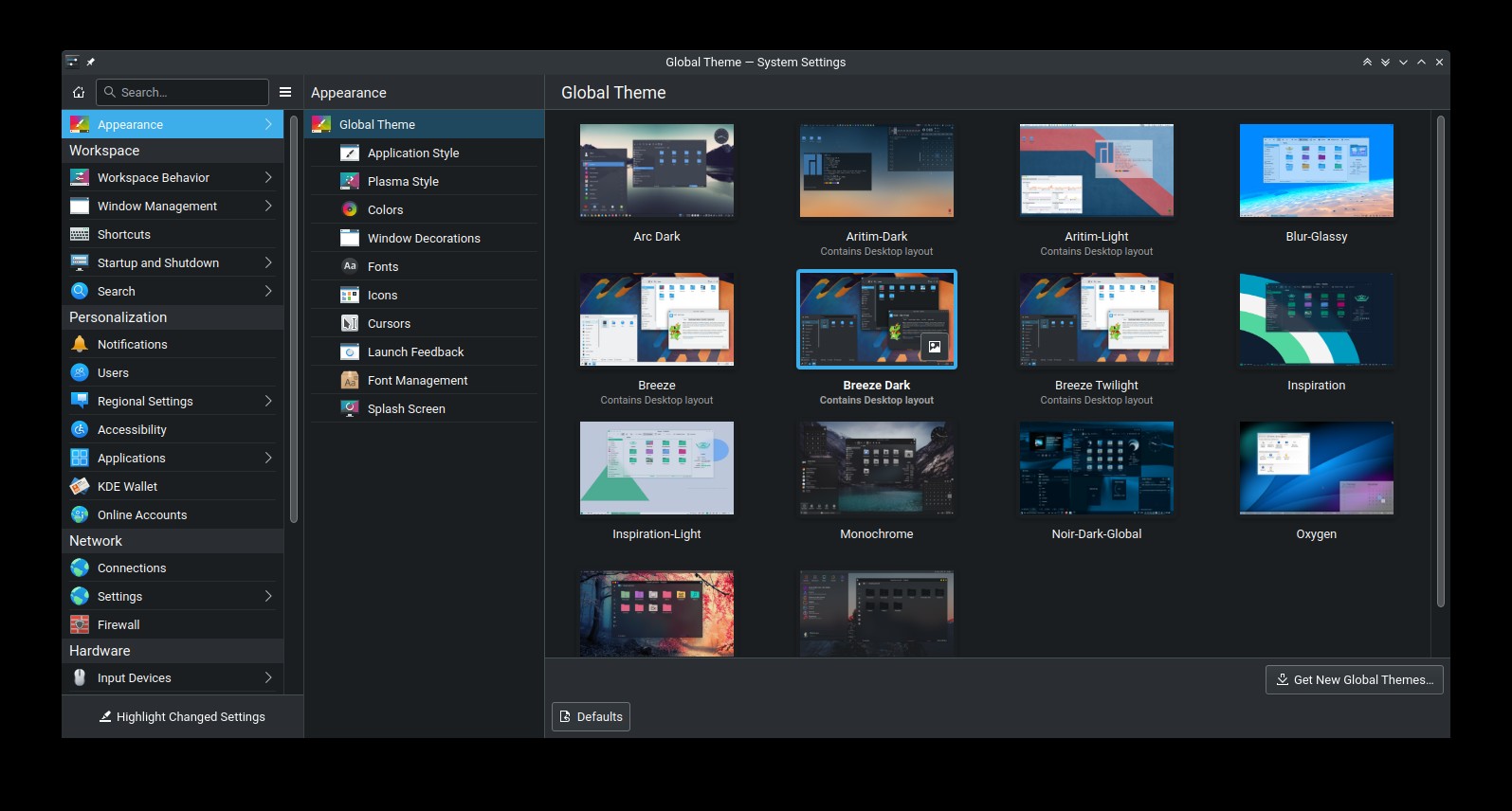The width and height of the screenshot is (1512, 811).
Task: Click the Workspace Behavior icon
Action: pyautogui.click(x=80, y=177)
